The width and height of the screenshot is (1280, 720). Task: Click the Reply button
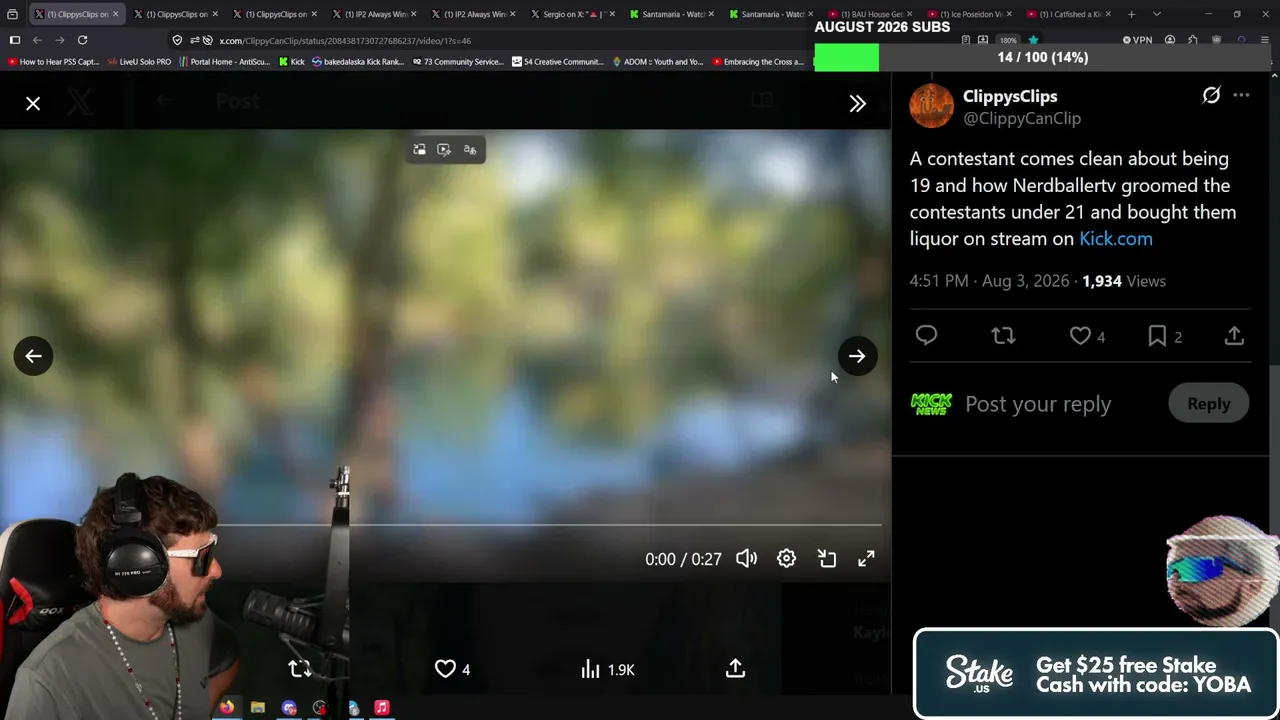coord(1208,404)
